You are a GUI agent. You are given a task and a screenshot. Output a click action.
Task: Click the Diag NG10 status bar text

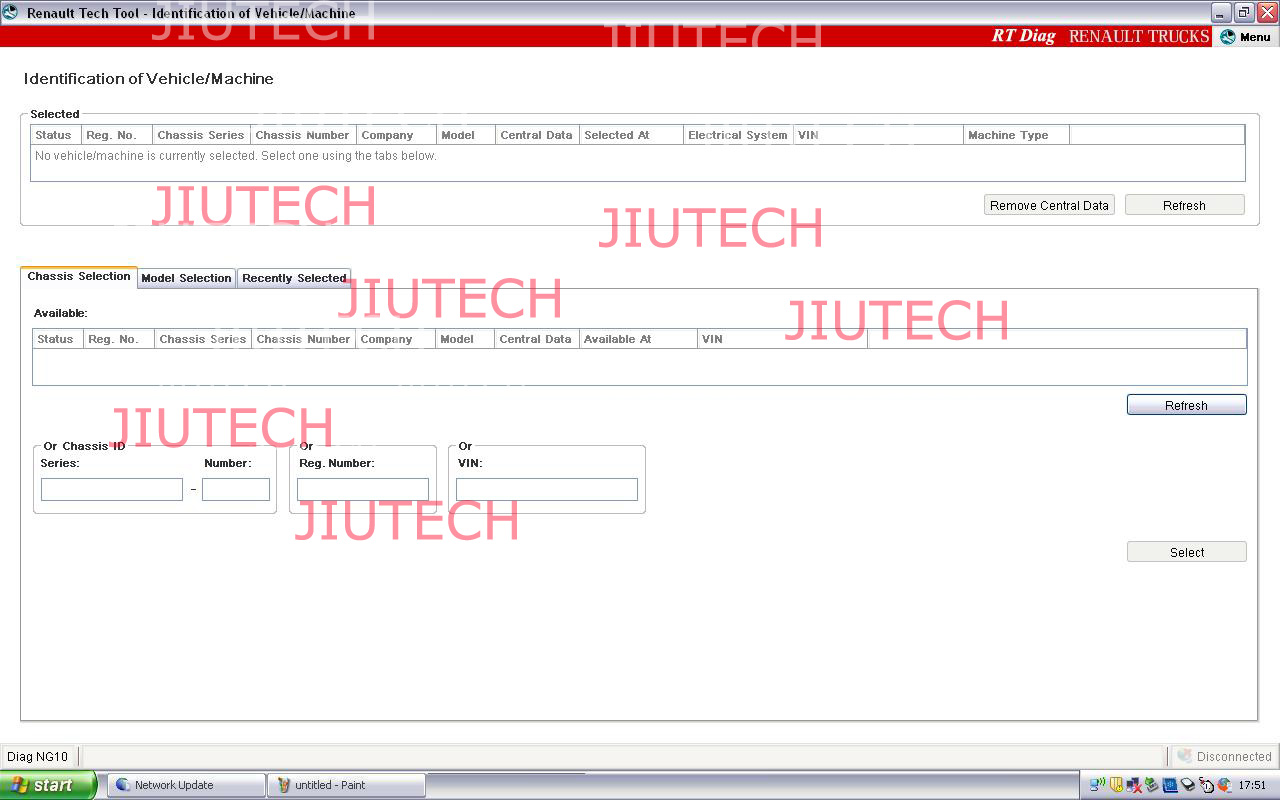click(38, 756)
